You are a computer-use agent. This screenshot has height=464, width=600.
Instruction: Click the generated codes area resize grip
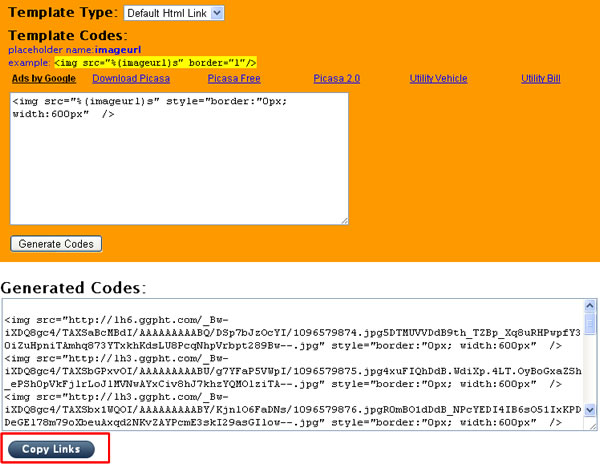[592, 426]
